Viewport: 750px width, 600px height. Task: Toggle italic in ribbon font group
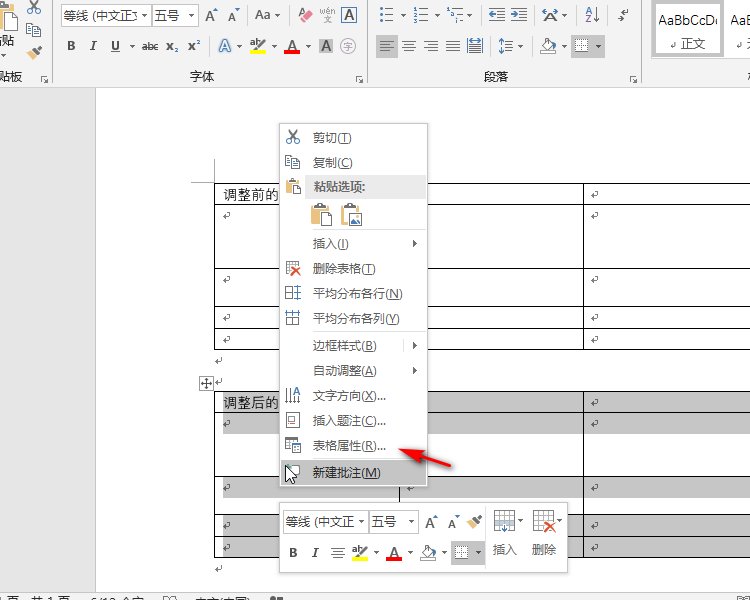point(93,46)
